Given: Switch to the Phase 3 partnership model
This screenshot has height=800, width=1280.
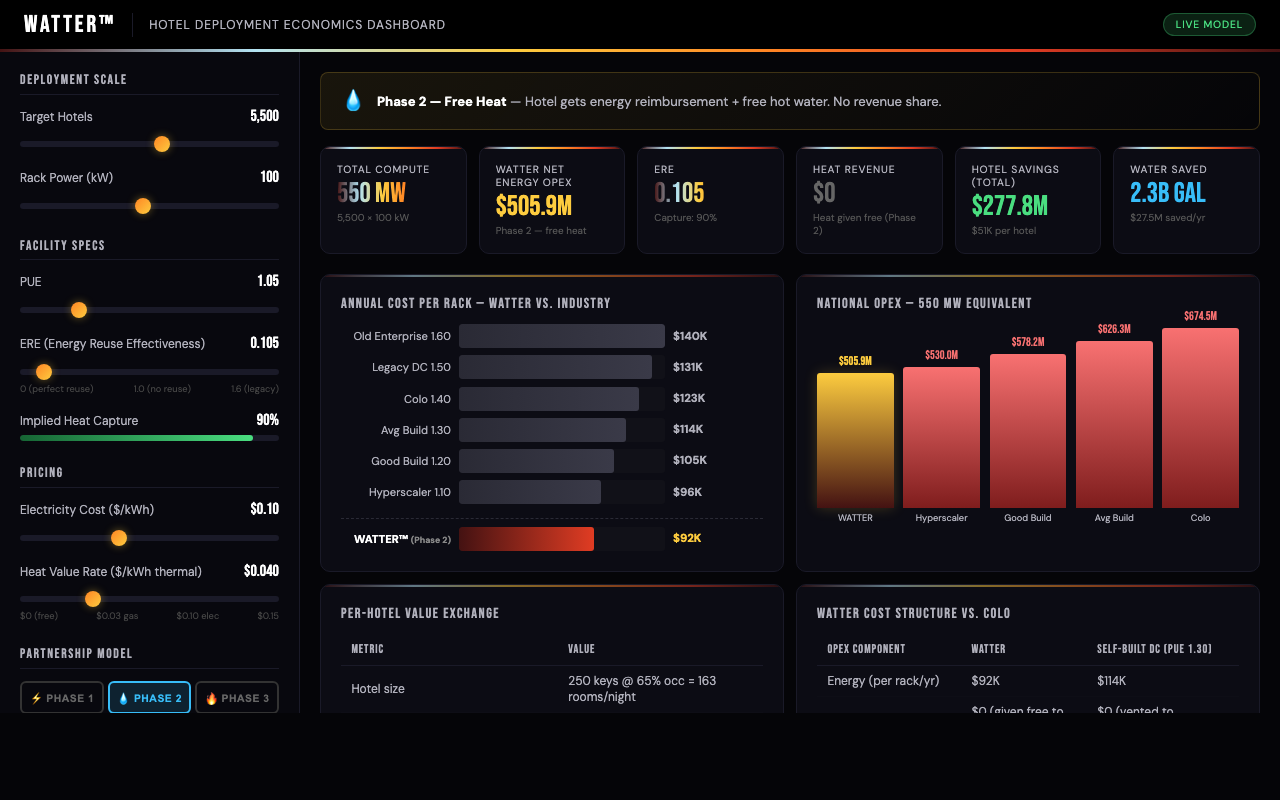Looking at the screenshot, I should tap(236, 698).
